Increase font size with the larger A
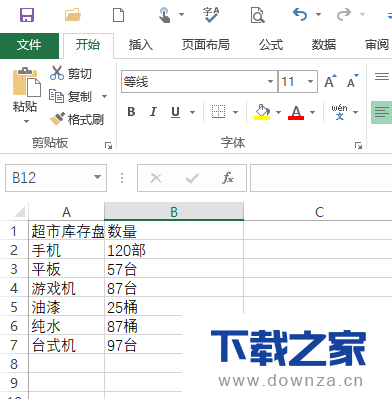 click(330, 81)
